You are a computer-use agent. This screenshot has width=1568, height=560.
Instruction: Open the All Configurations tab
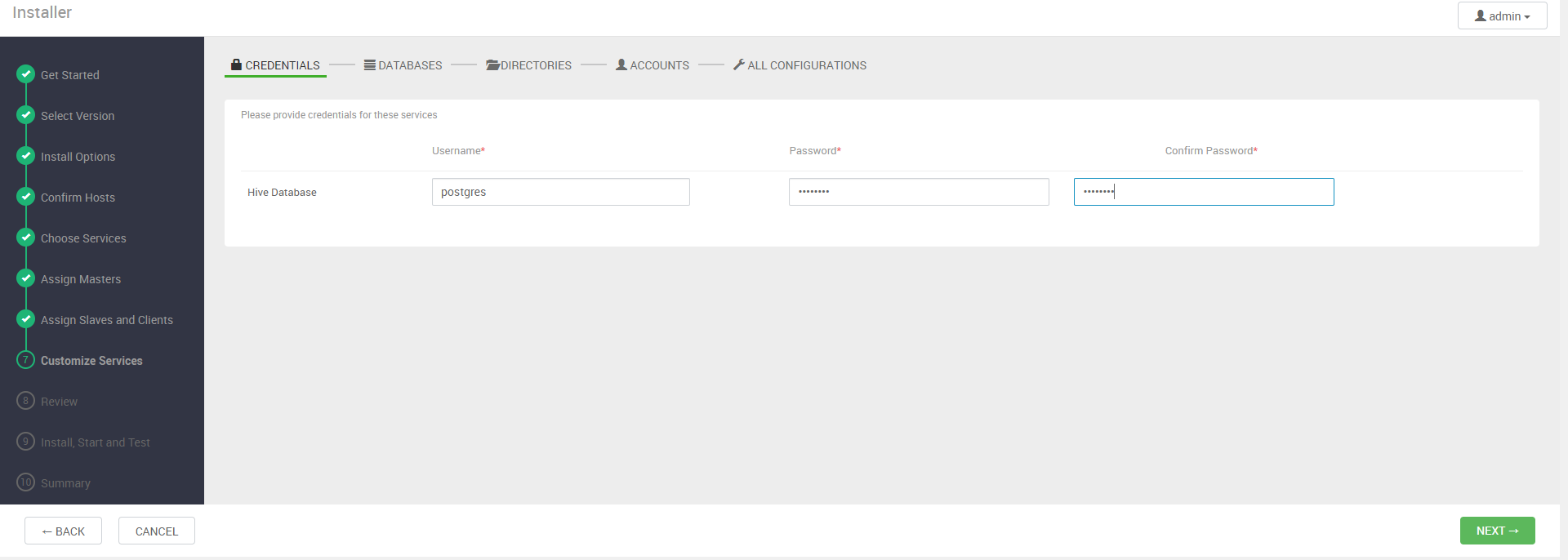point(800,65)
